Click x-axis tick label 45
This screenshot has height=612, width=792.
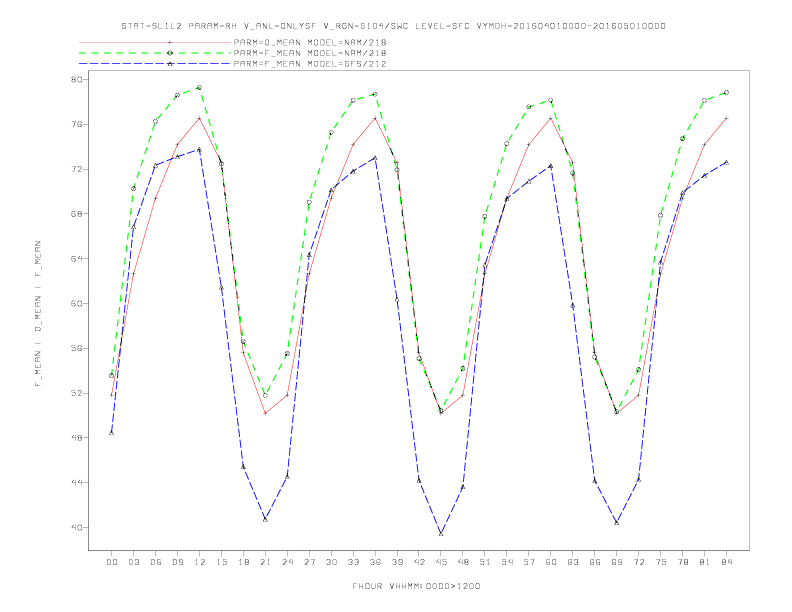[x=441, y=562]
